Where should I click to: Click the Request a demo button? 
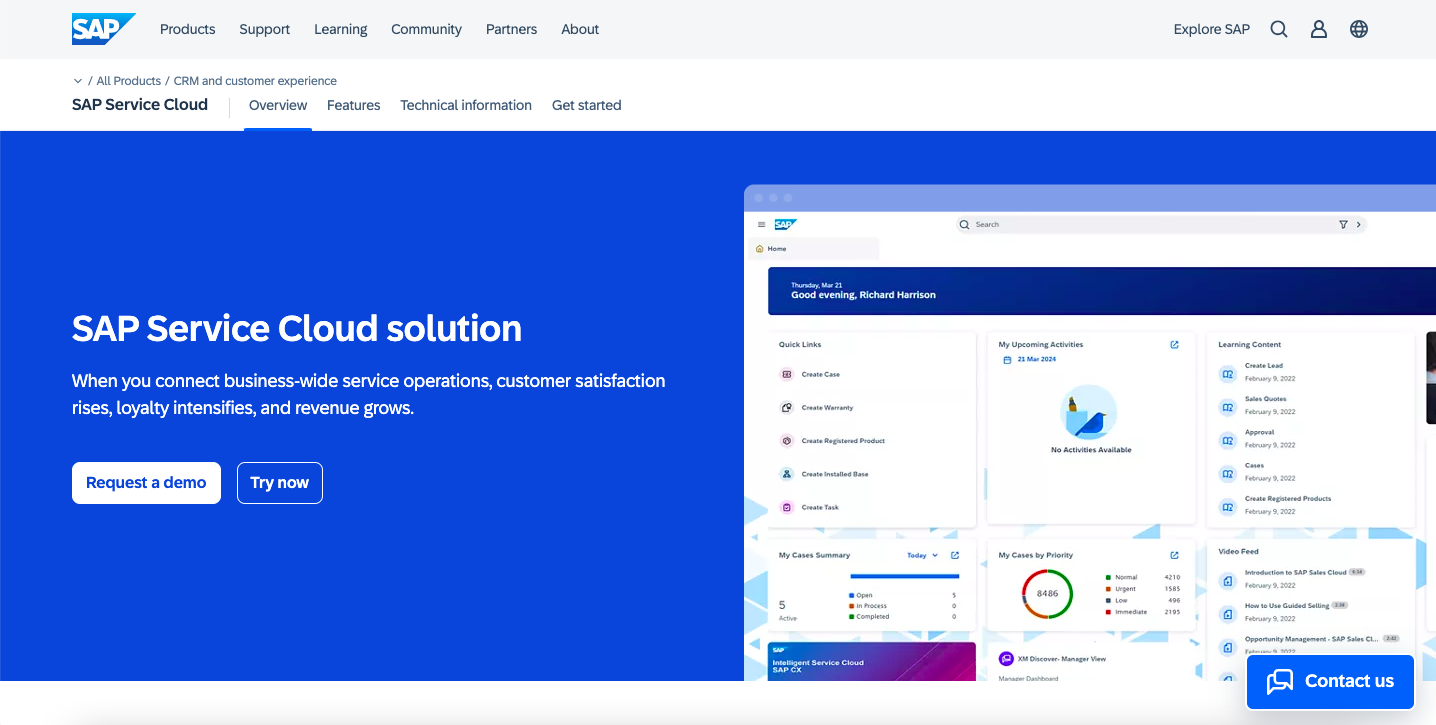(146, 483)
